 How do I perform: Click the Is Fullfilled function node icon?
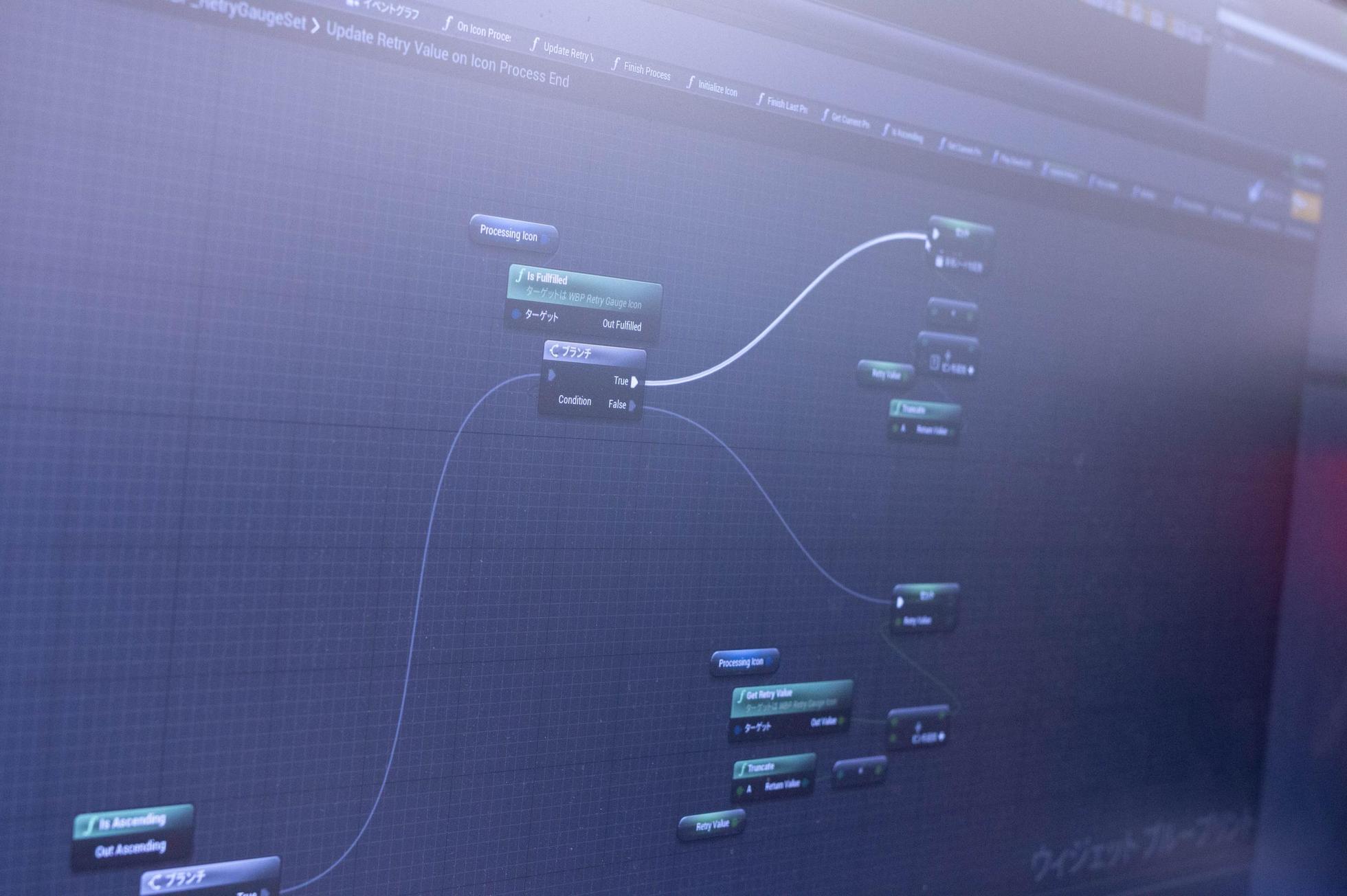tap(520, 276)
